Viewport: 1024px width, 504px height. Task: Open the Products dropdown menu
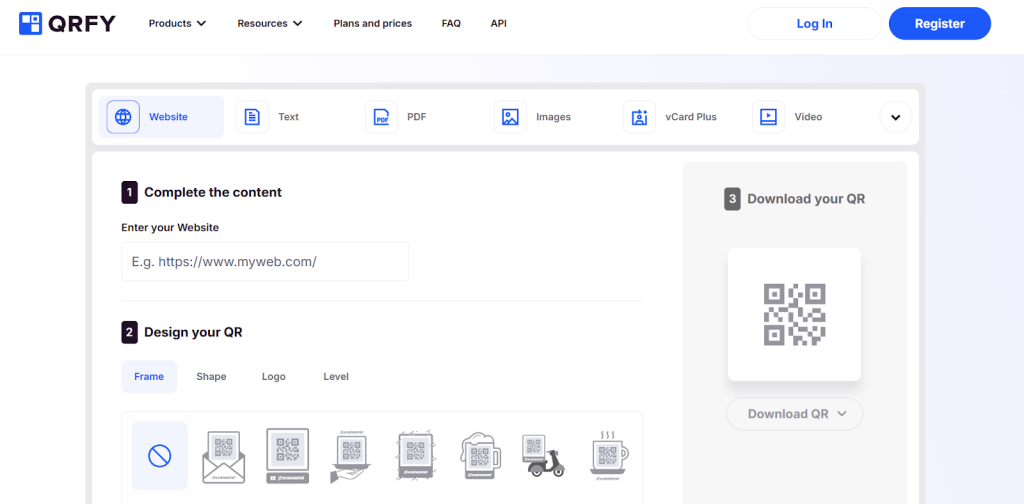coord(177,23)
